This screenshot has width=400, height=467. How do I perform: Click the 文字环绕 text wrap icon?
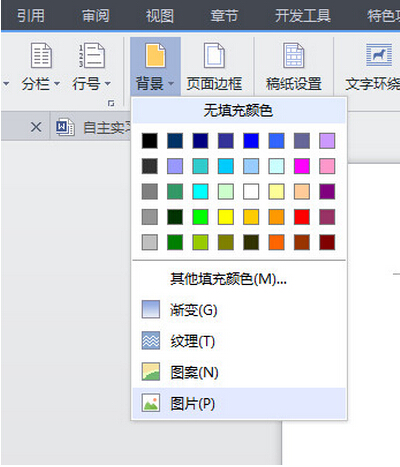[x=379, y=55]
